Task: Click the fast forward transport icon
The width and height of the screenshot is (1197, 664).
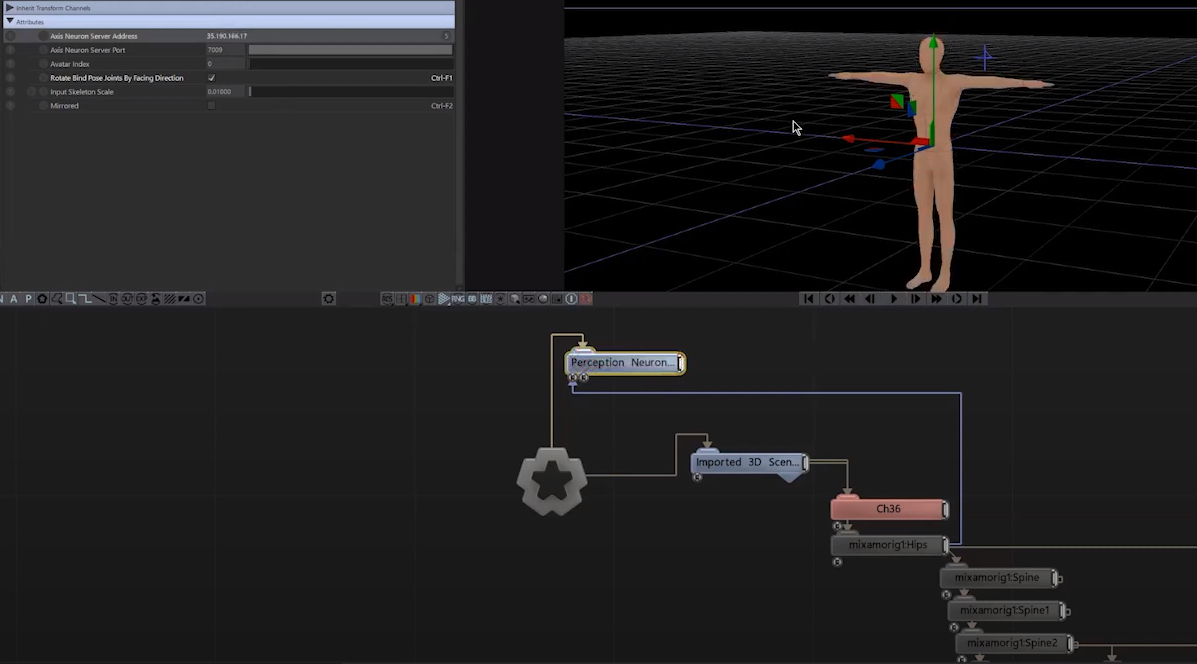Action: click(x=936, y=299)
